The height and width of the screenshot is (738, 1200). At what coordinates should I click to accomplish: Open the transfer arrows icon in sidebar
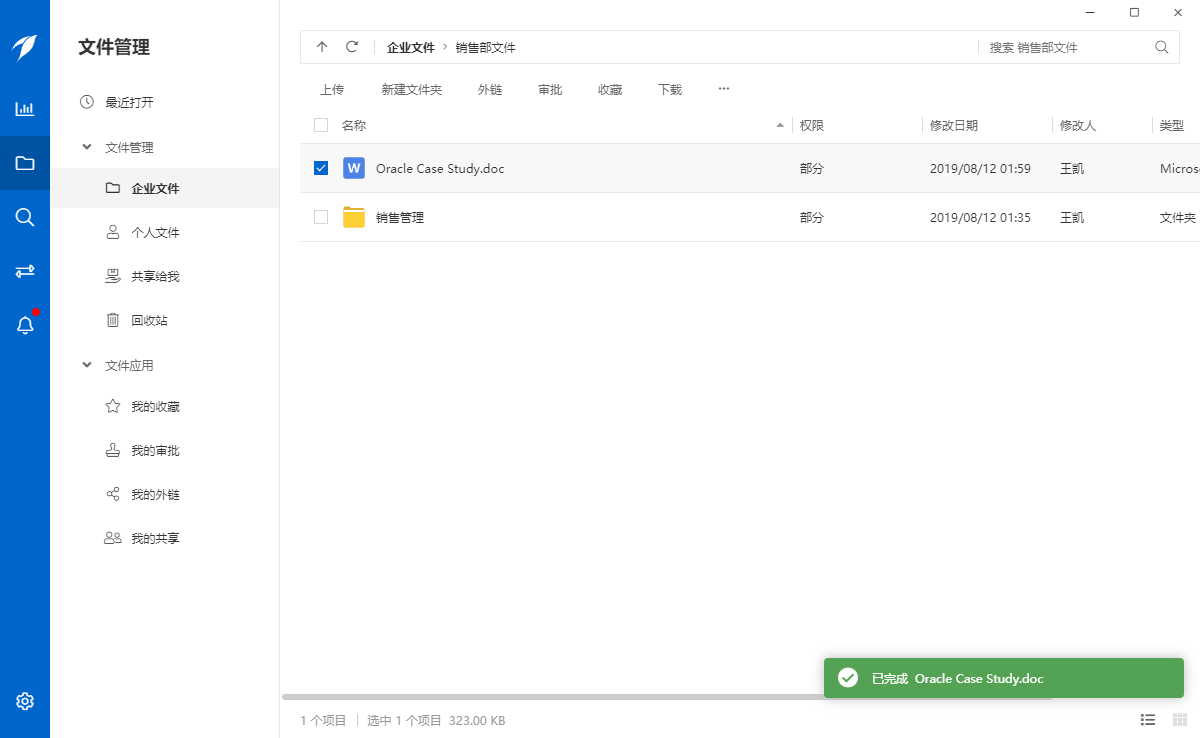[25, 271]
